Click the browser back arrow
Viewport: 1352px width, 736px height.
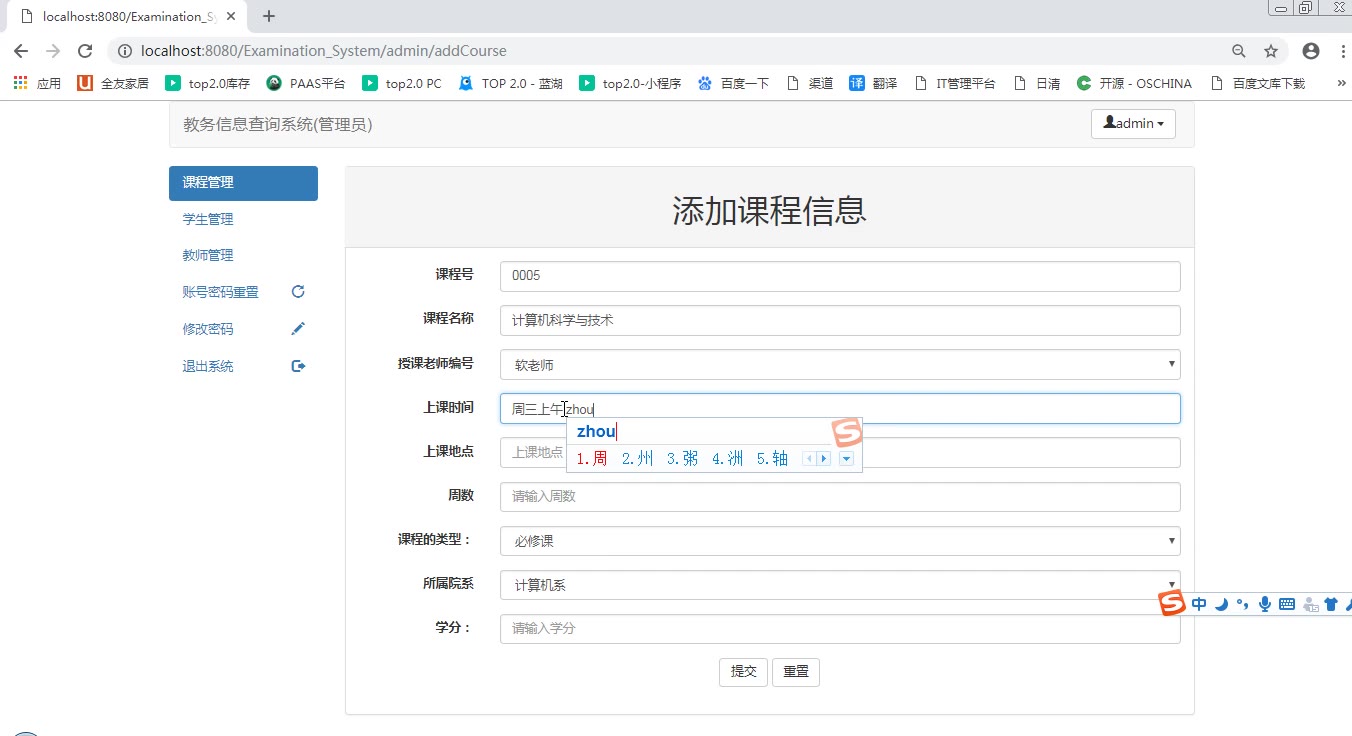point(21,51)
